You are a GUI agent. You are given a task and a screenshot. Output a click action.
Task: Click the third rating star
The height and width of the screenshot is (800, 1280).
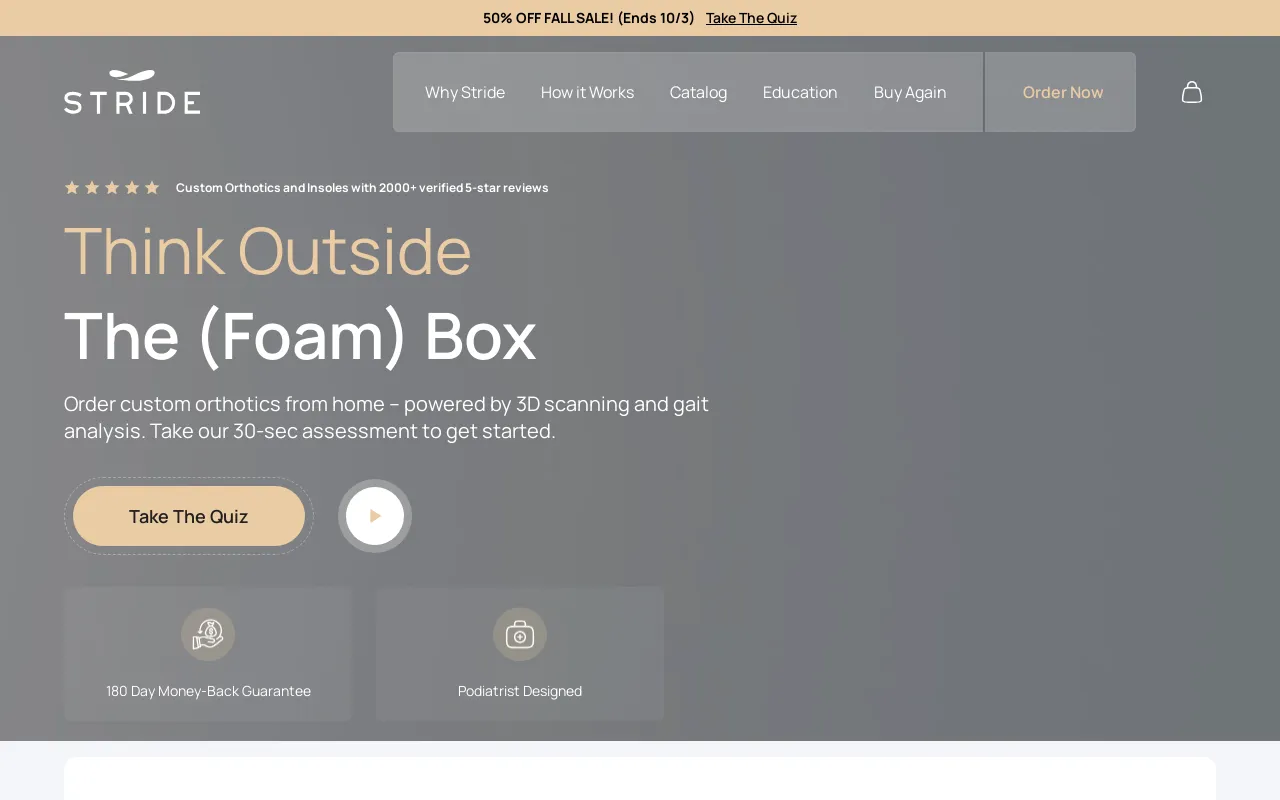[112, 187]
